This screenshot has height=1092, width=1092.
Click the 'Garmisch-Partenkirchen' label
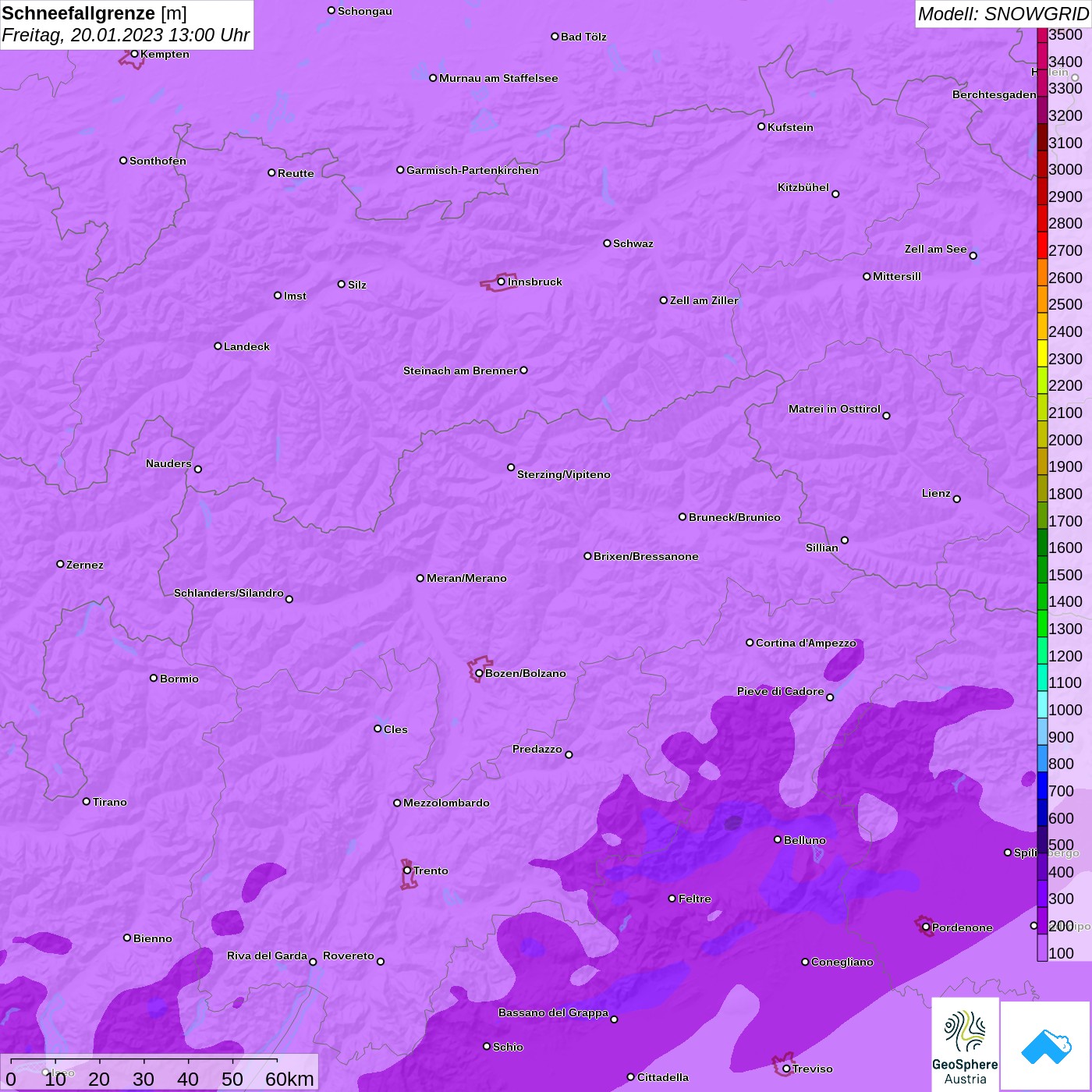point(473,170)
